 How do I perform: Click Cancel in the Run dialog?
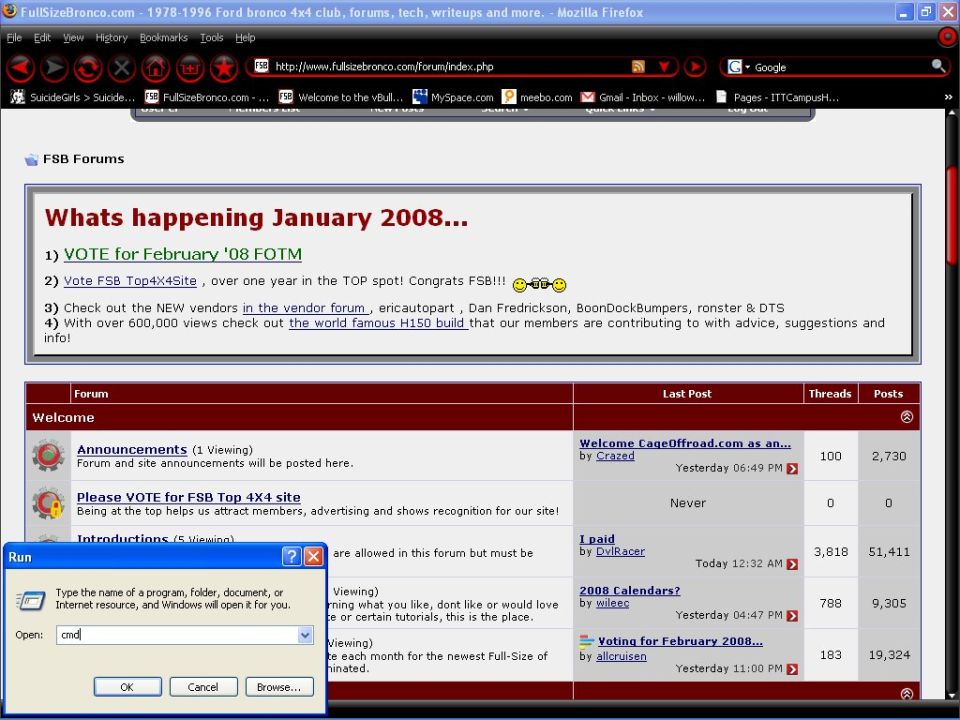tap(203, 687)
